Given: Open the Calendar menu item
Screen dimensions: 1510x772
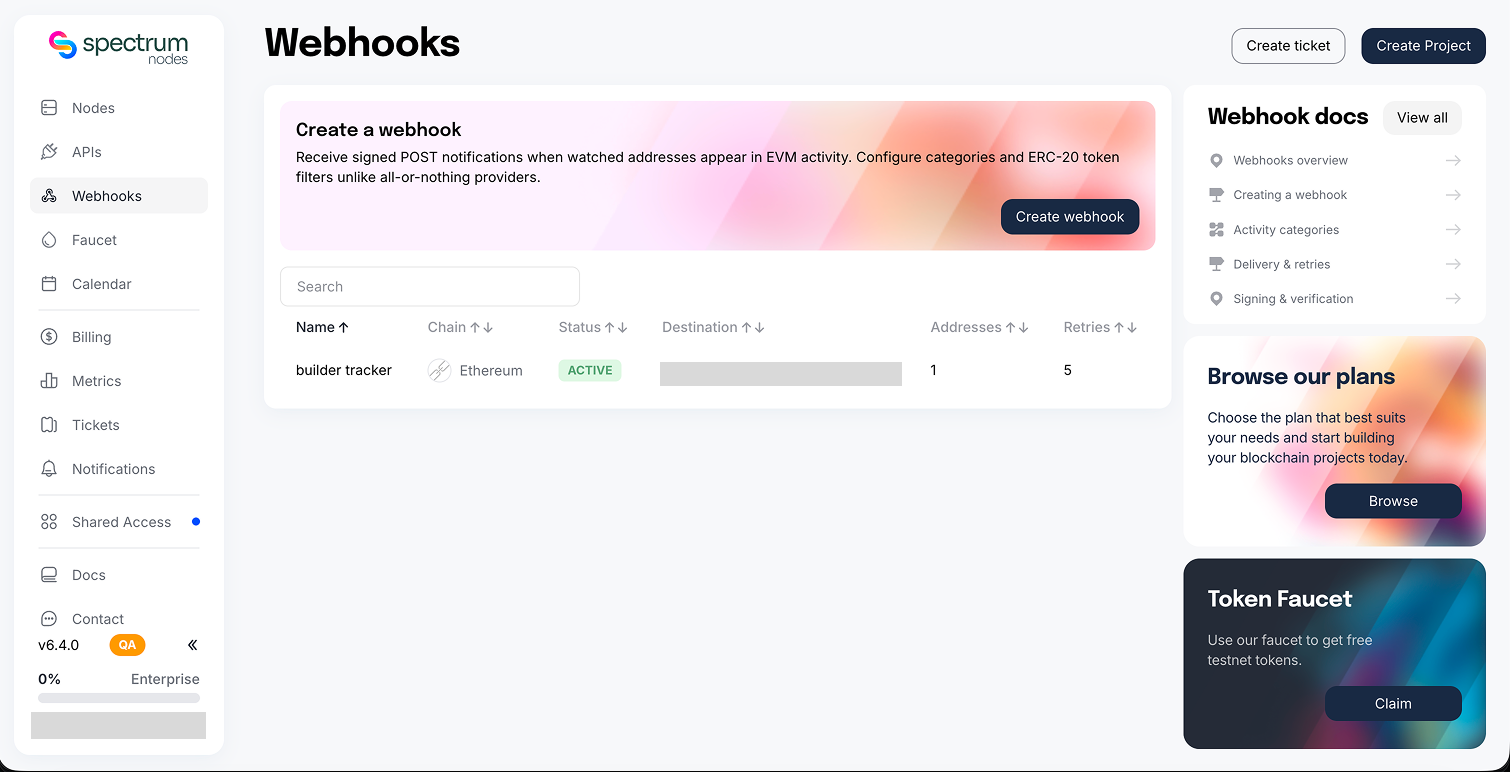Looking at the screenshot, I should pyautogui.click(x=119, y=284).
